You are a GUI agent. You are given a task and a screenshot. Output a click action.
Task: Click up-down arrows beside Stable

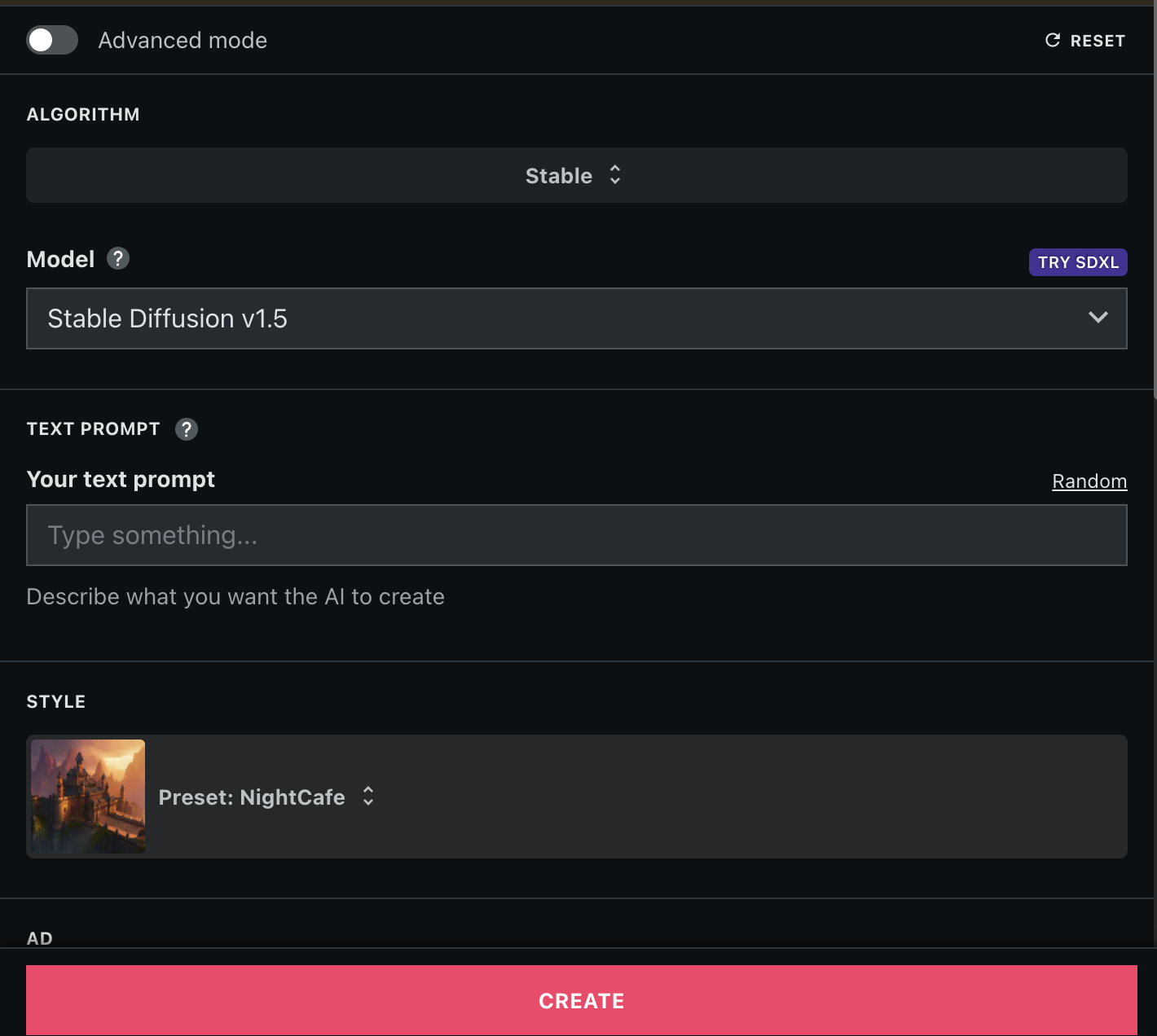coord(615,175)
